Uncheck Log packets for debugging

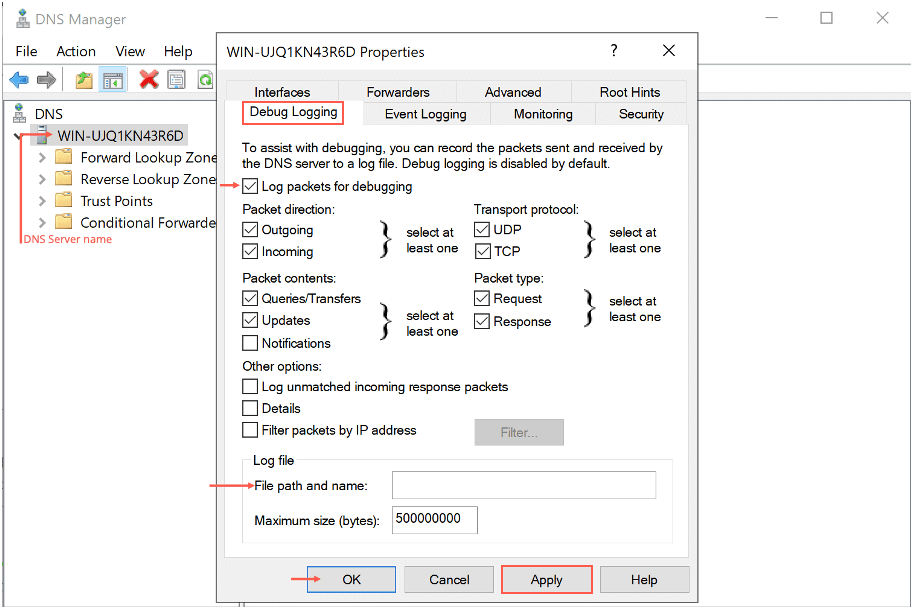250,186
